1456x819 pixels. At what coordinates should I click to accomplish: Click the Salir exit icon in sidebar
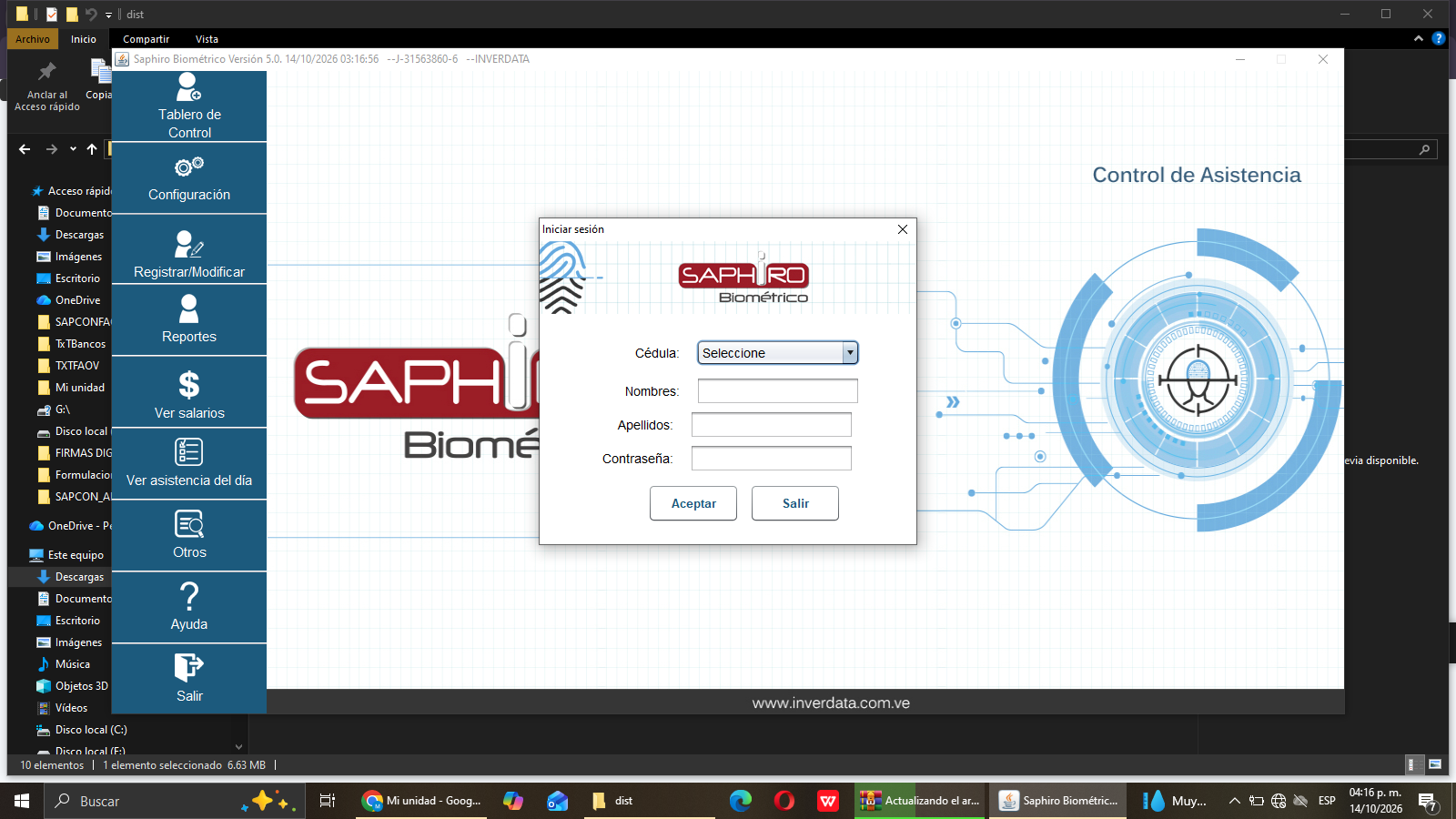tap(189, 667)
